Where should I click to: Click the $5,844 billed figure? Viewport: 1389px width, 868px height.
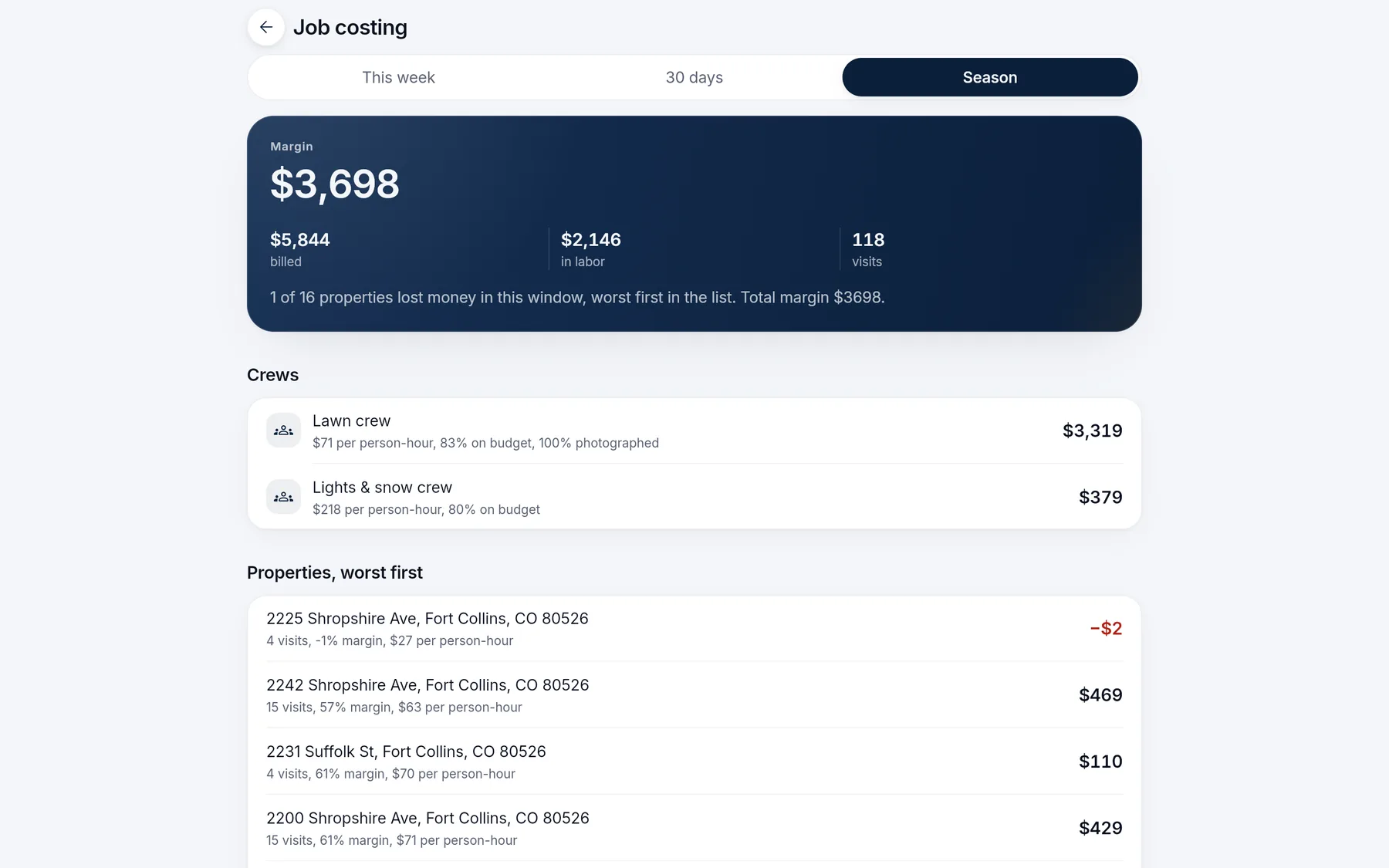[300, 240]
